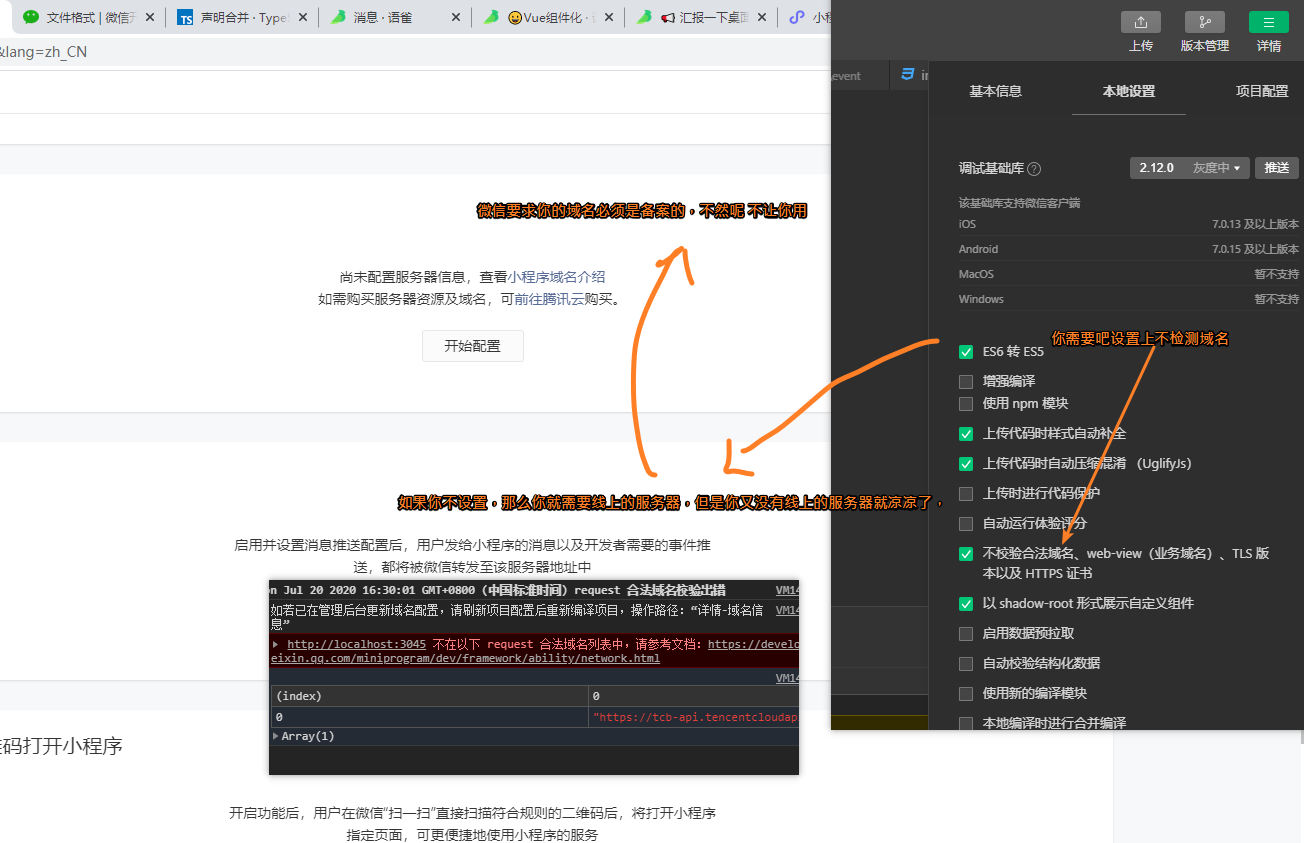
Task: Enable the 增强编译 checkbox
Action: tap(966, 381)
